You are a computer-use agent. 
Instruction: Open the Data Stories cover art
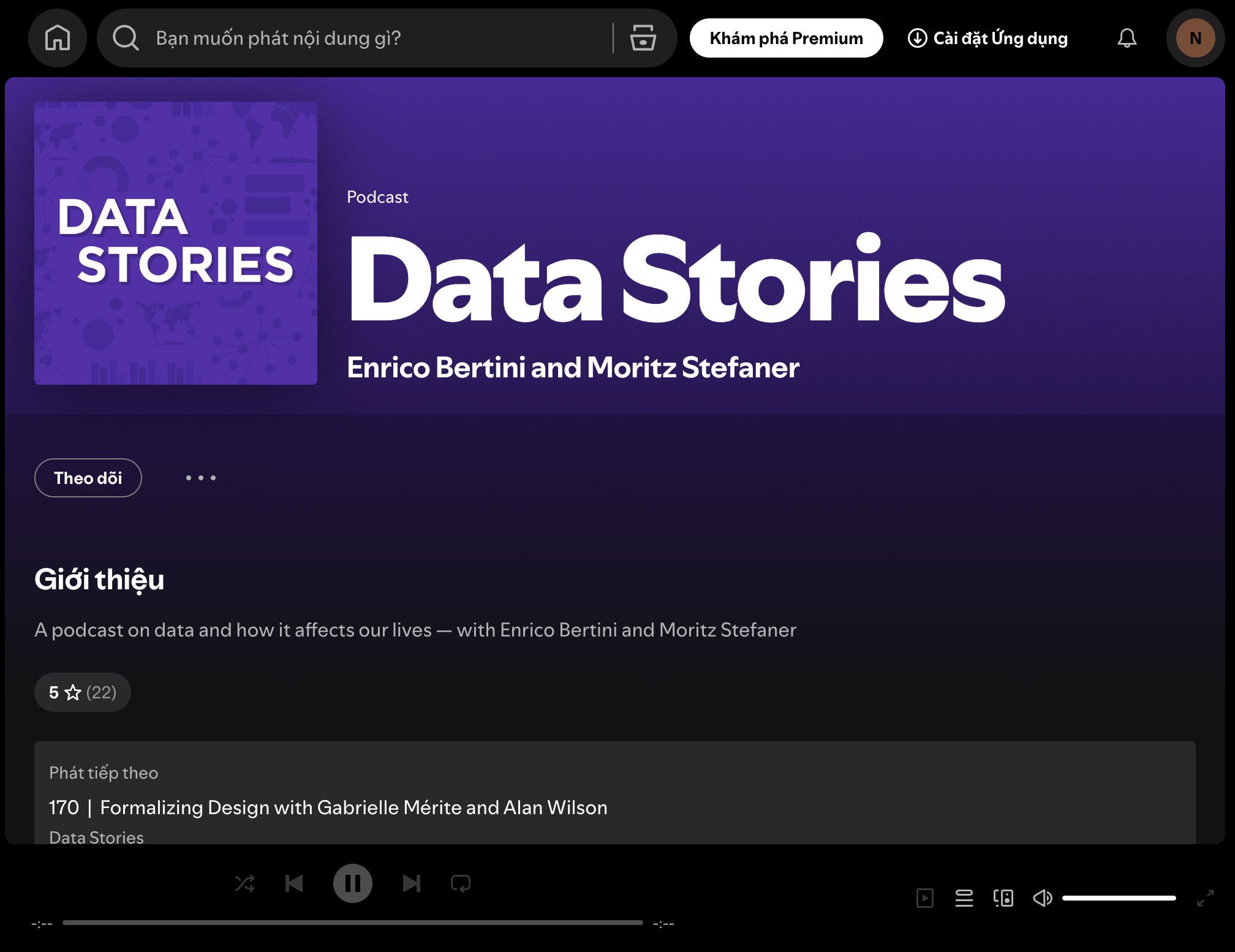(x=176, y=243)
